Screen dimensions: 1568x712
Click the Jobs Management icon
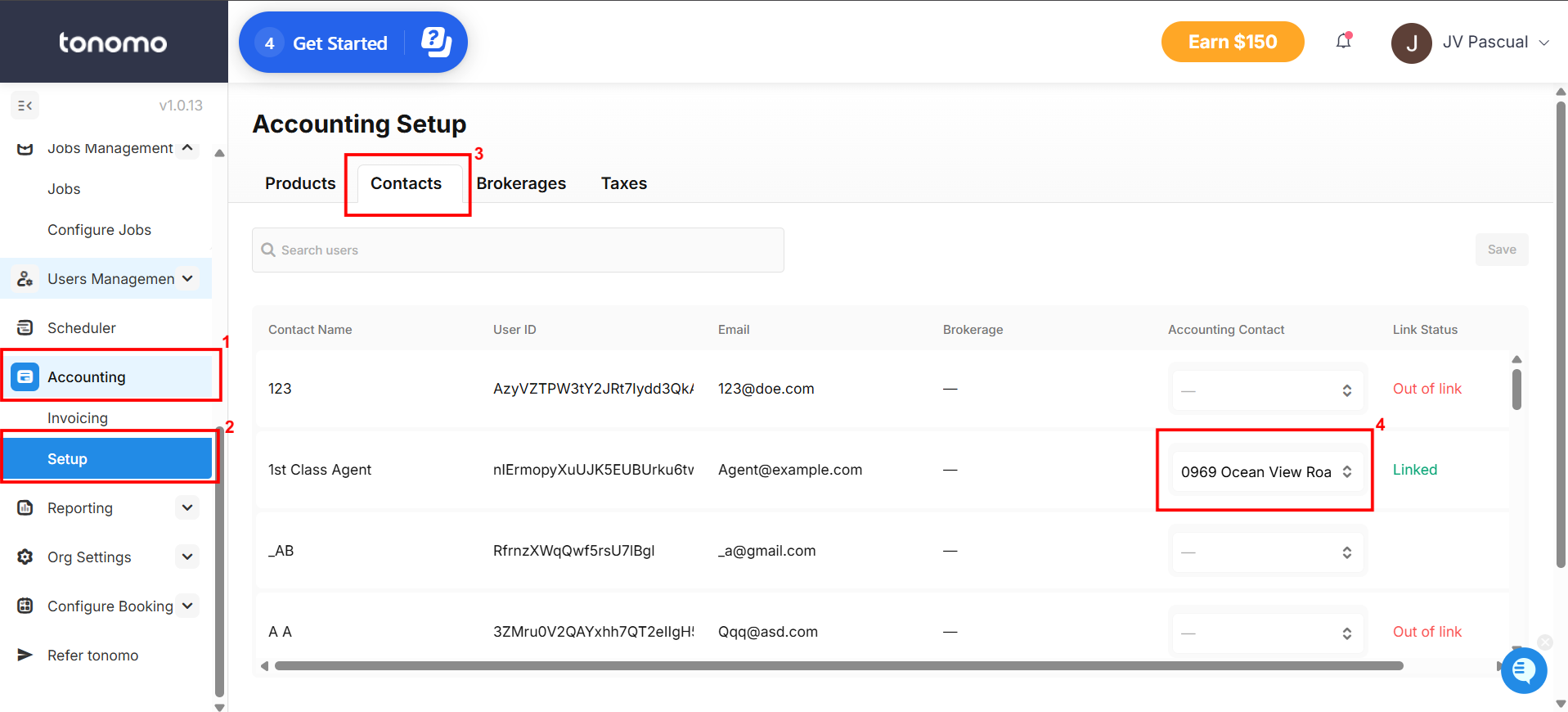[25, 148]
